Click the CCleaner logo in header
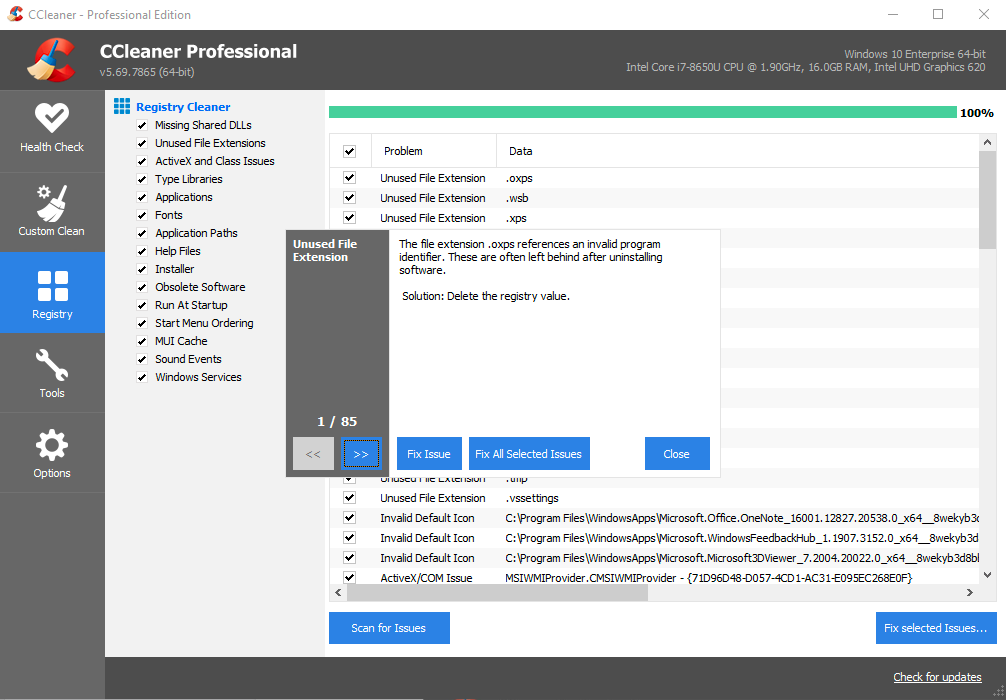1006x700 pixels. 50,61
